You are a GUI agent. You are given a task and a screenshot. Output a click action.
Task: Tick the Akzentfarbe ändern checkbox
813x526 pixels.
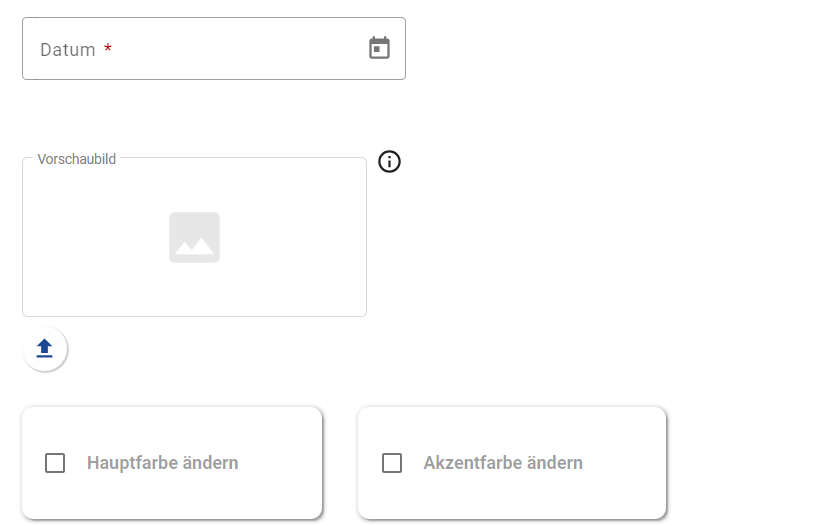[392, 463]
